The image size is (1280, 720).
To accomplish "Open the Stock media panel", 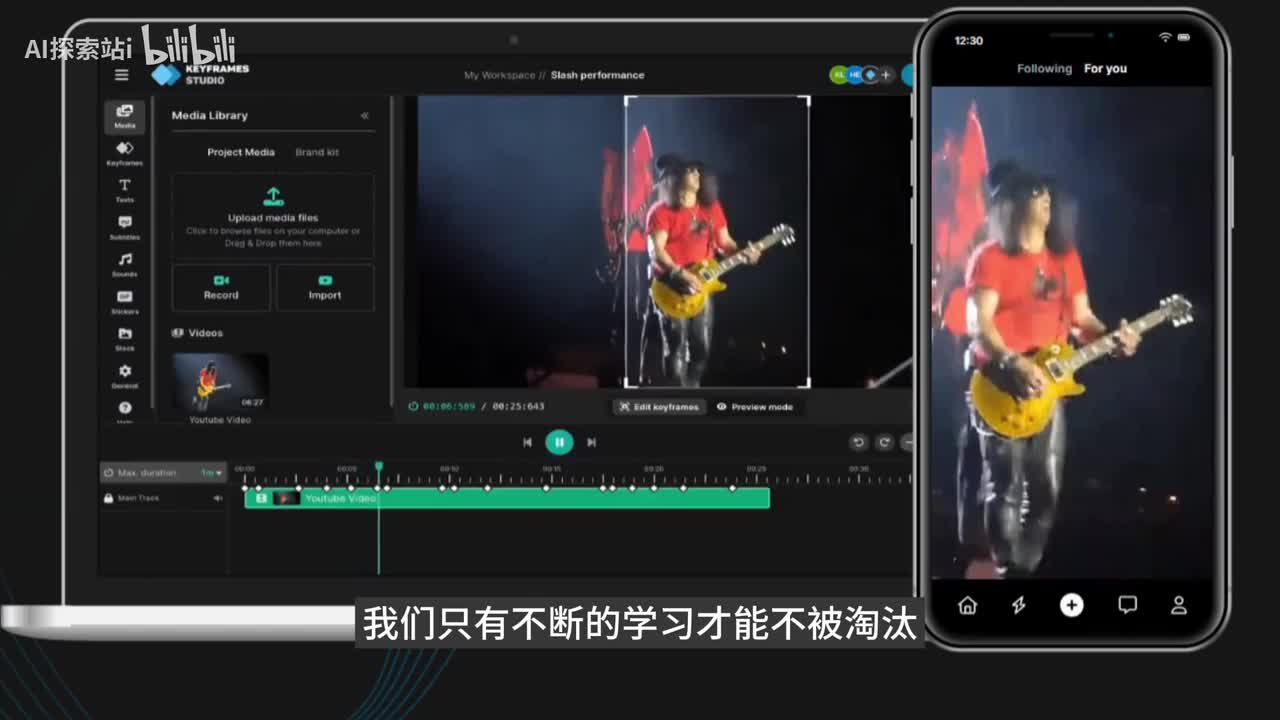I will point(124,338).
